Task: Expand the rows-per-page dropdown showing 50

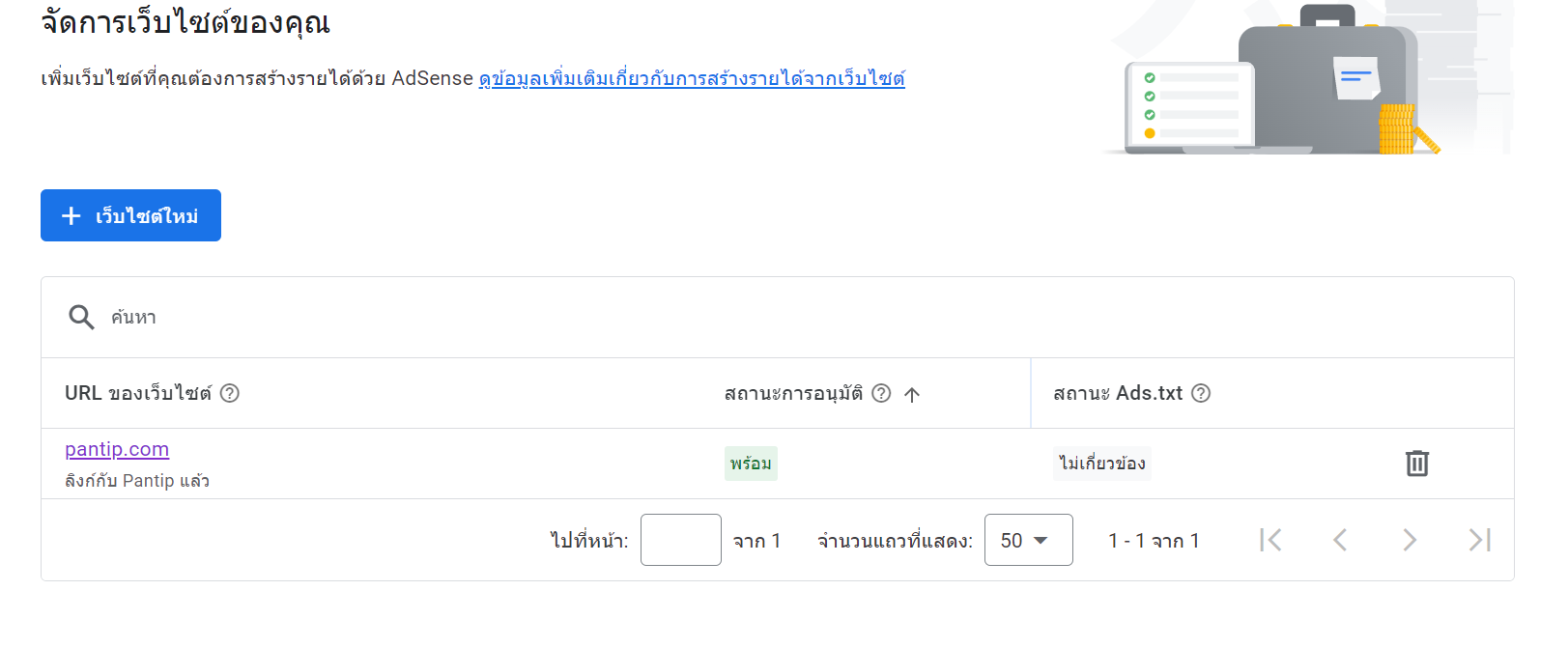Action: click(x=1028, y=540)
